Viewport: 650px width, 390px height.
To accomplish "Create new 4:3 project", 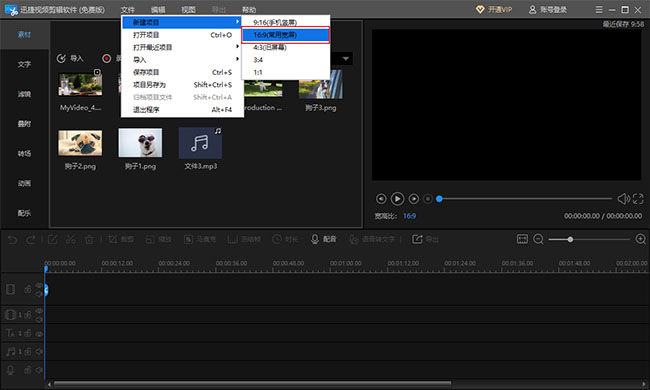I will tap(286, 47).
